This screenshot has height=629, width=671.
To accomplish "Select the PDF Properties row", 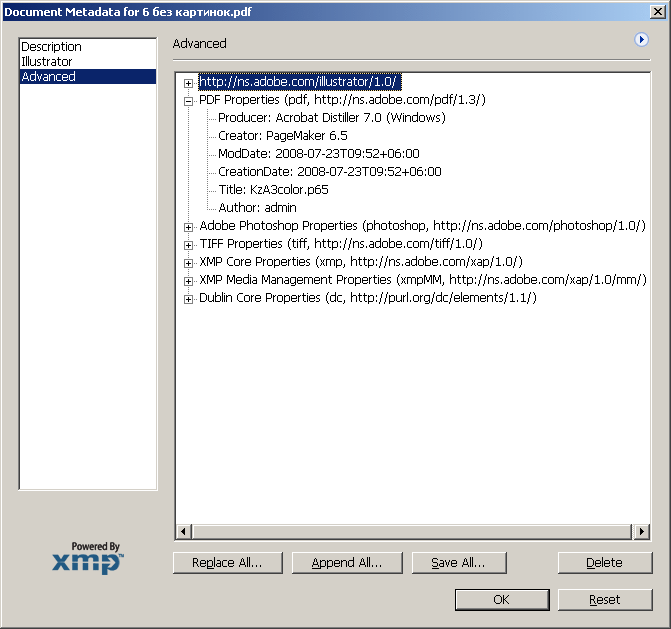I will click(342, 100).
